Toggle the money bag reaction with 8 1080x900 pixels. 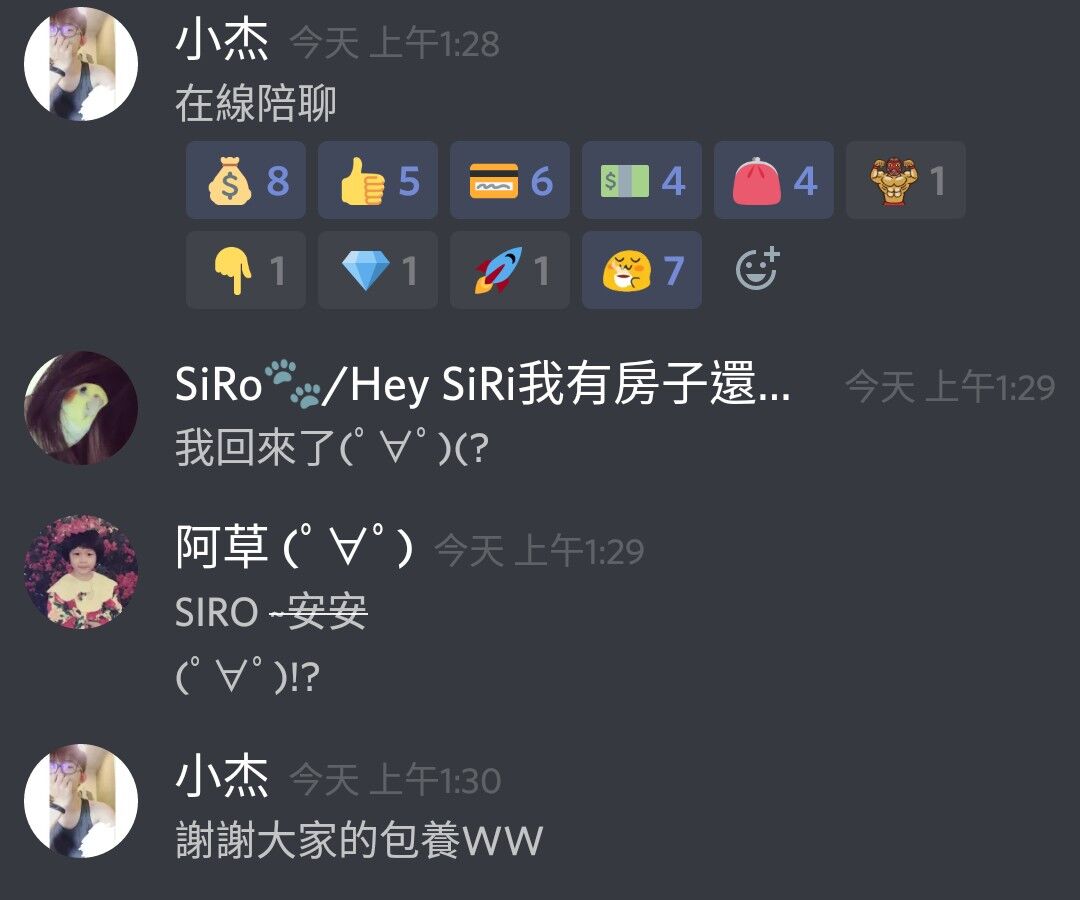click(x=246, y=180)
